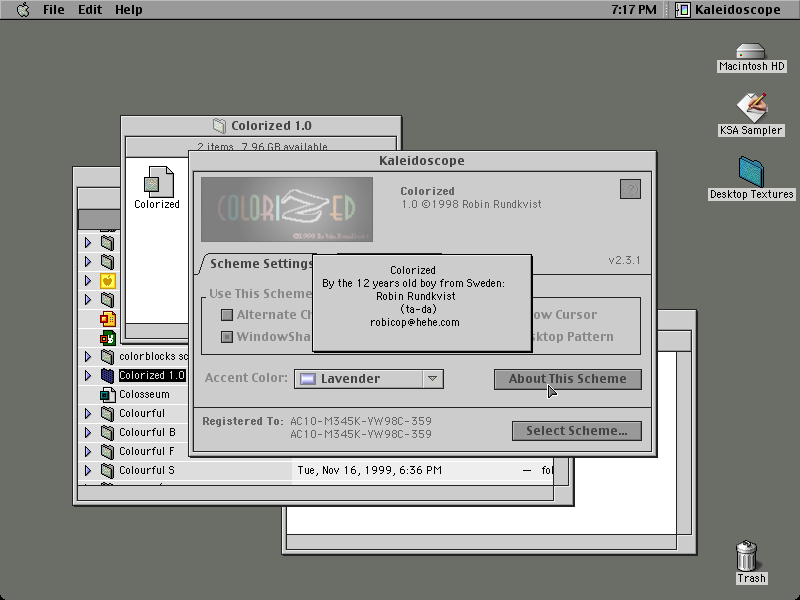Image resolution: width=800 pixels, height=600 pixels.
Task: Select the Colourful S folder name
Action: (x=146, y=470)
